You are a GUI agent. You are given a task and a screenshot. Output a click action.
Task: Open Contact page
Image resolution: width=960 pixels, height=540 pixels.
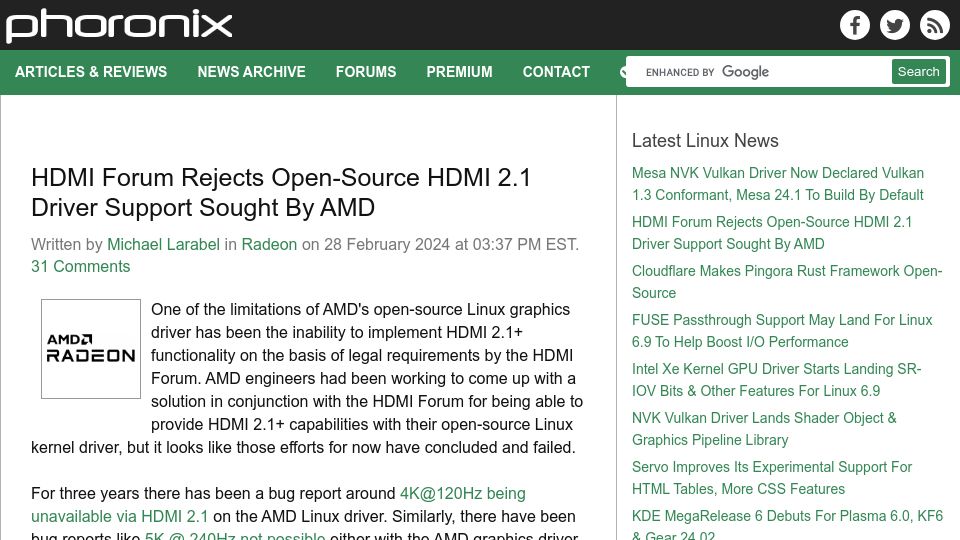556,72
